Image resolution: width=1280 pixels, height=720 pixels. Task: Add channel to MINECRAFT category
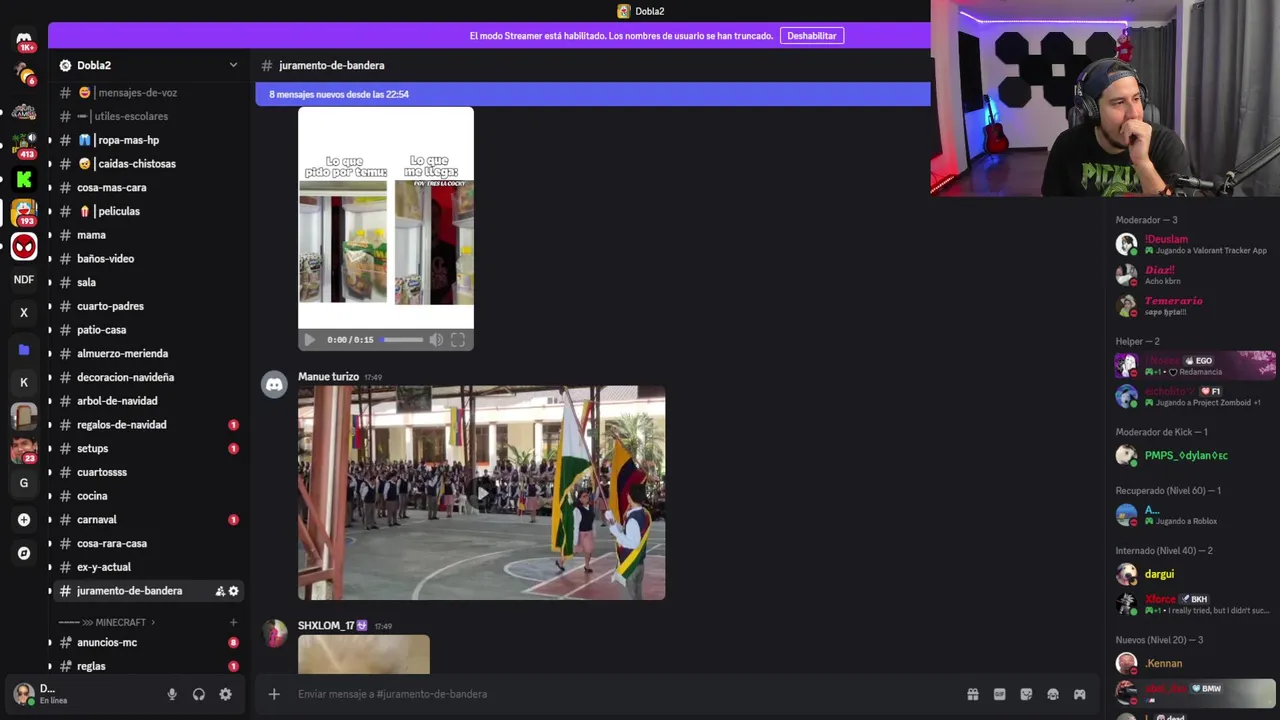tap(233, 622)
